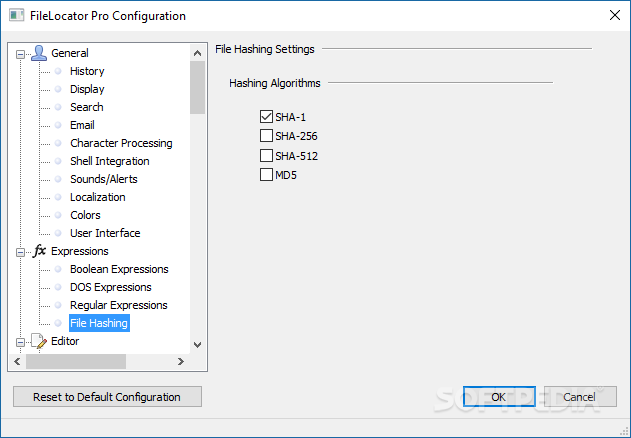Click the tree scroll up arrow
Viewport: 631px width, 438px height.
click(x=197, y=53)
